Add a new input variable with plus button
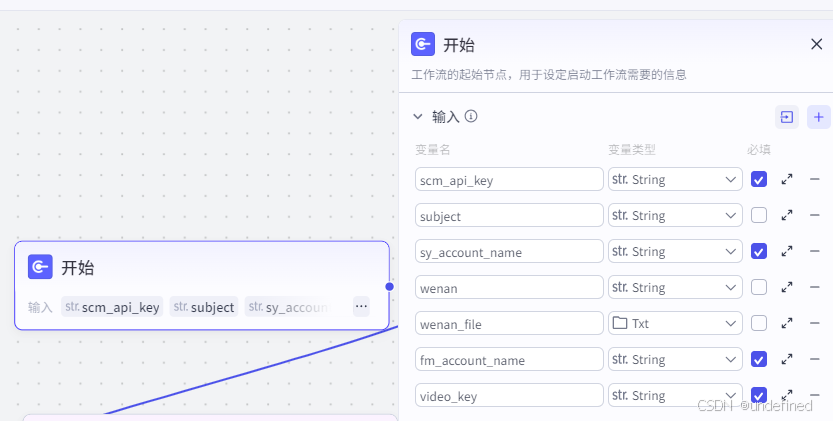The height and width of the screenshot is (421, 833). 818,117
